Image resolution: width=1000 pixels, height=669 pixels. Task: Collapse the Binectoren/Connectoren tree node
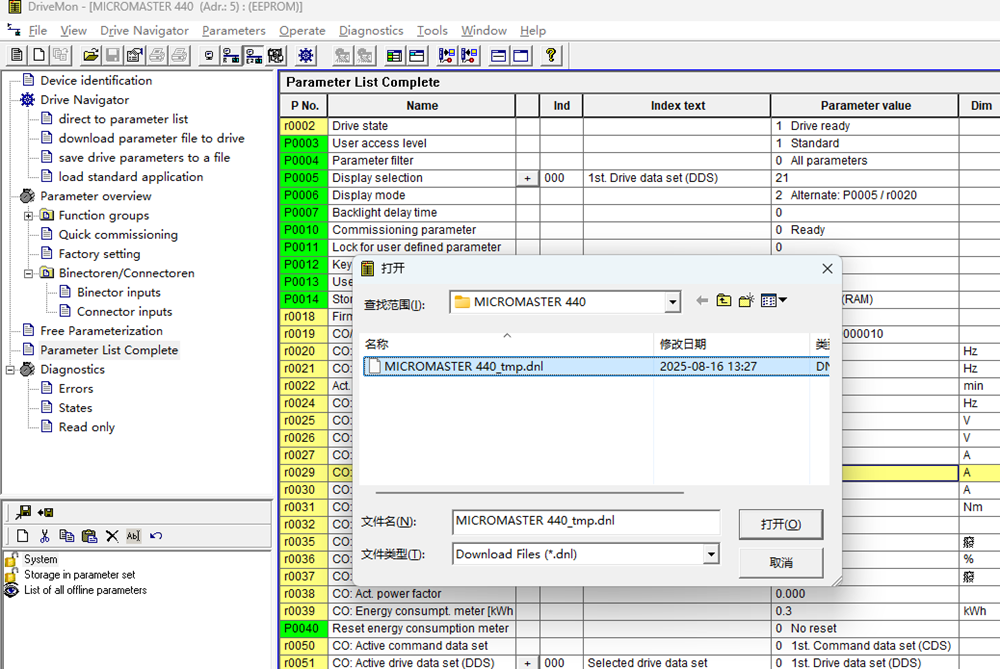(29, 273)
